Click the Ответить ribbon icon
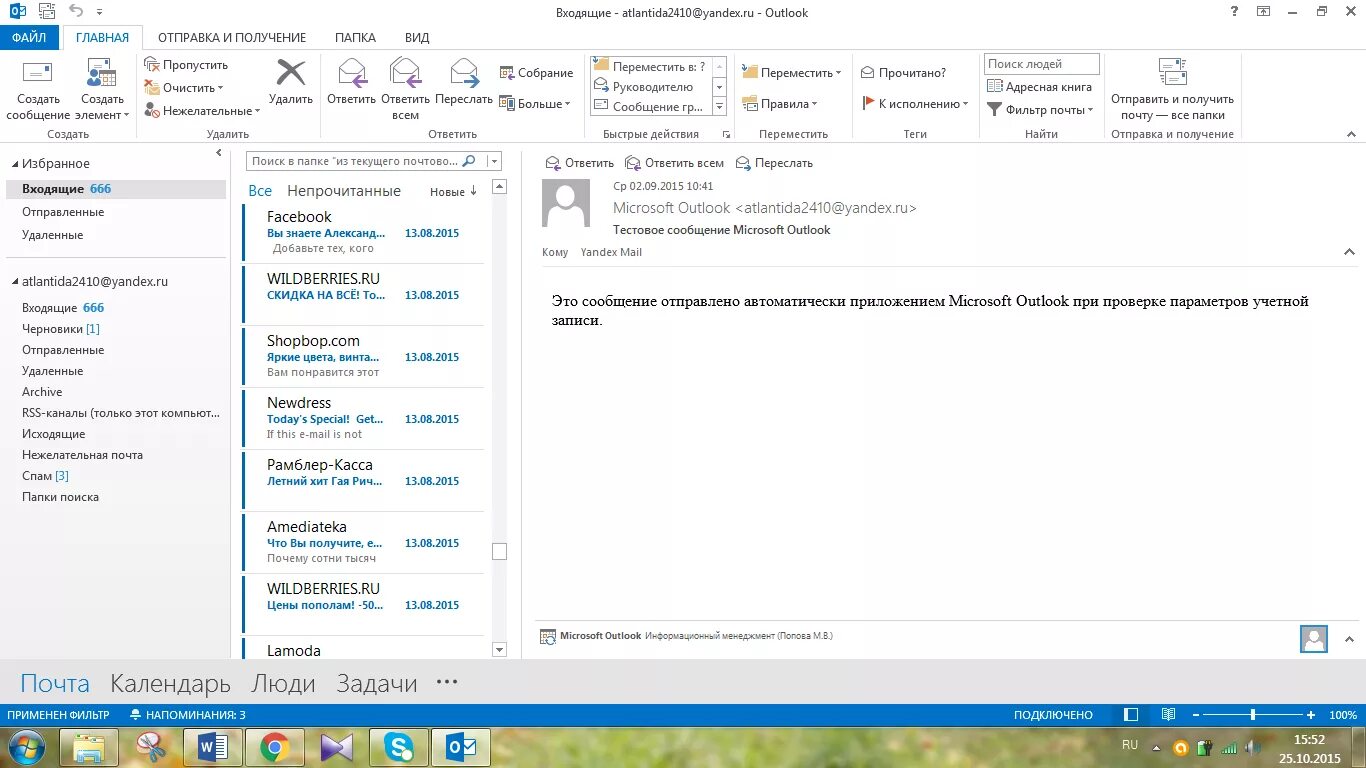The image size is (1366, 768). point(351,82)
